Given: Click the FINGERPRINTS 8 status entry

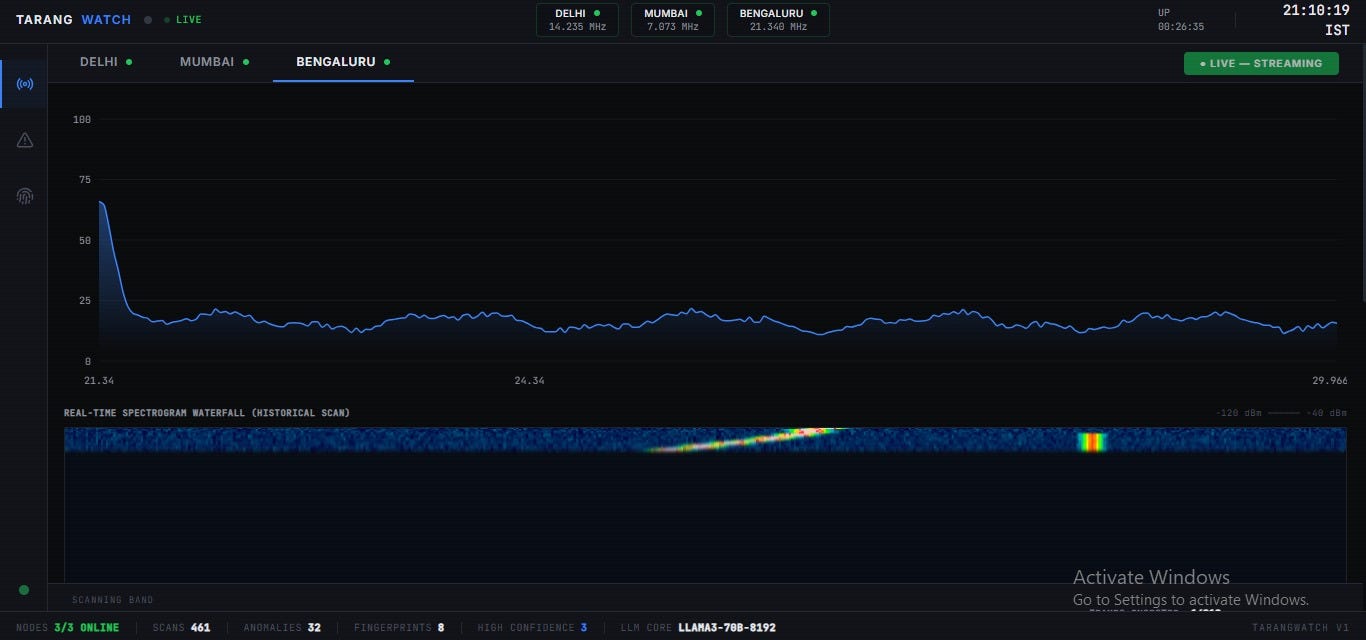Looking at the screenshot, I should point(399,628).
